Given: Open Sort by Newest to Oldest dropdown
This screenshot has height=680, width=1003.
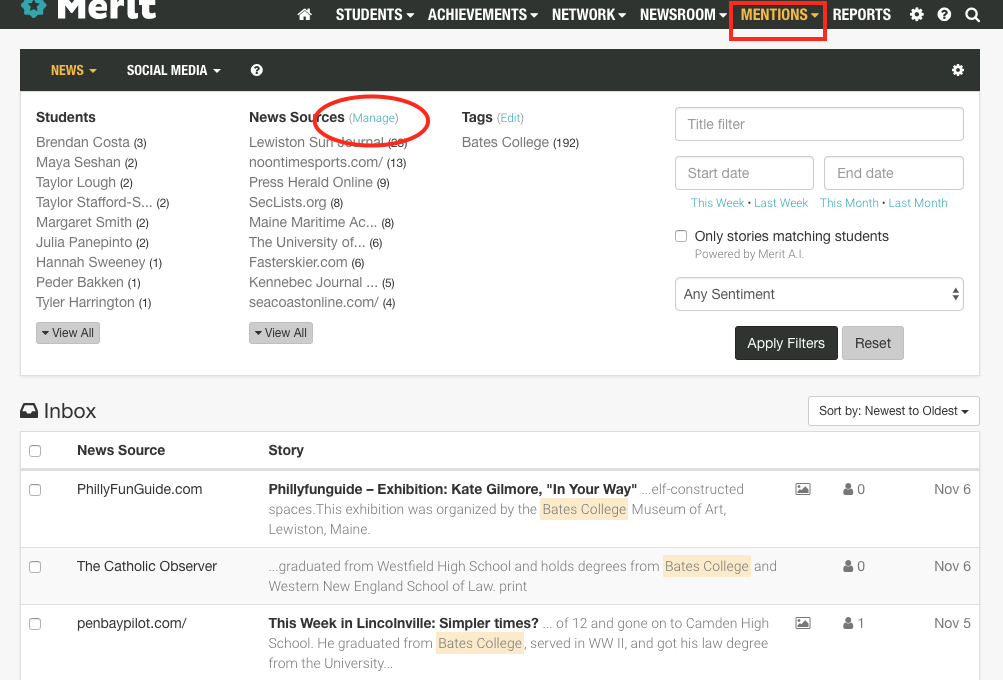Looking at the screenshot, I should [894, 411].
